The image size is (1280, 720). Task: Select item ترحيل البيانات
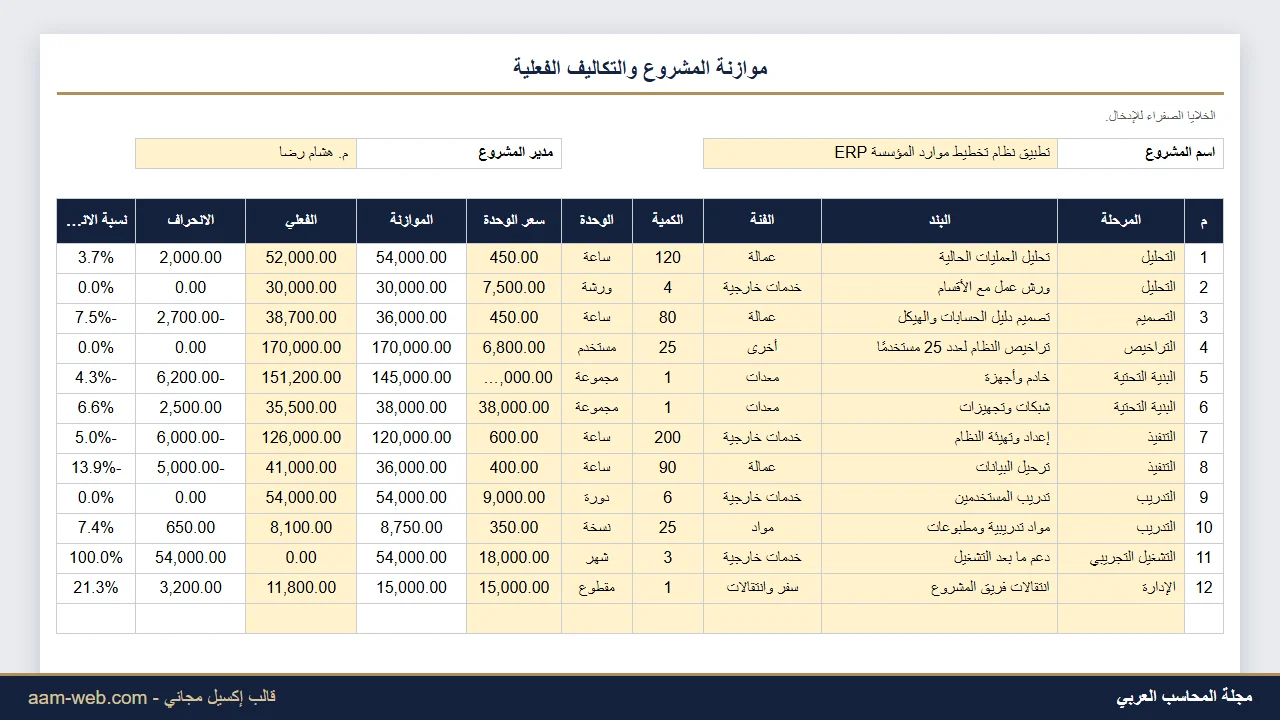pyautogui.click(x=939, y=468)
